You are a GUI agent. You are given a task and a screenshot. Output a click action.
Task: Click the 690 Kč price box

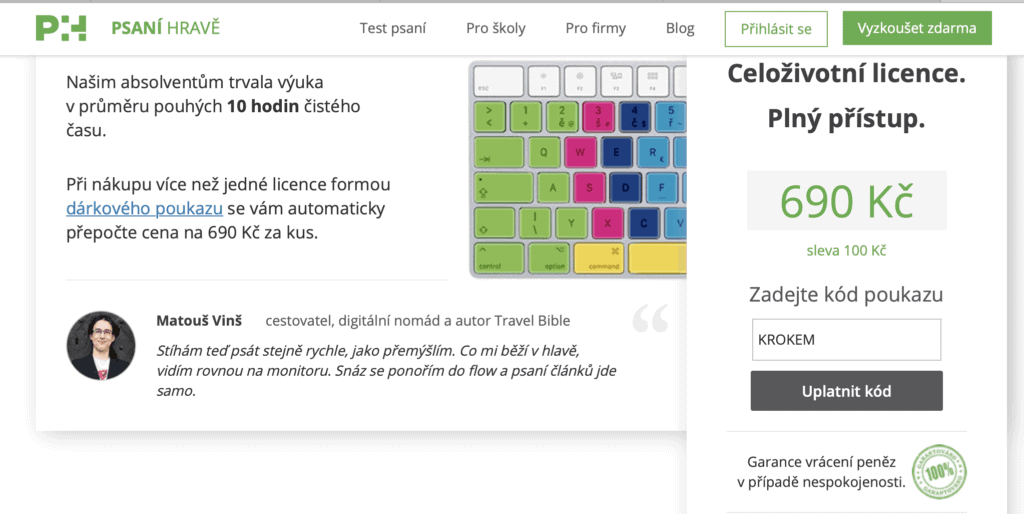click(x=846, y=201)
